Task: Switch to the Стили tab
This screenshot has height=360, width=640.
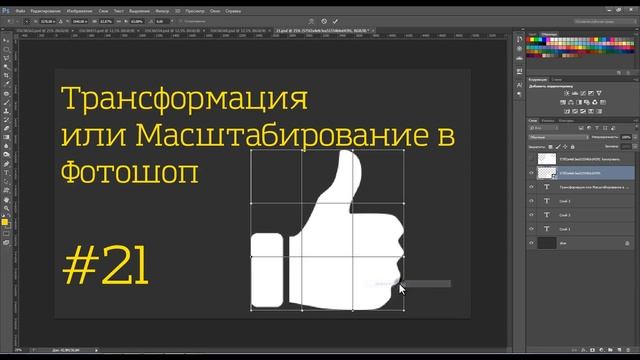Action: coord(556,80)
